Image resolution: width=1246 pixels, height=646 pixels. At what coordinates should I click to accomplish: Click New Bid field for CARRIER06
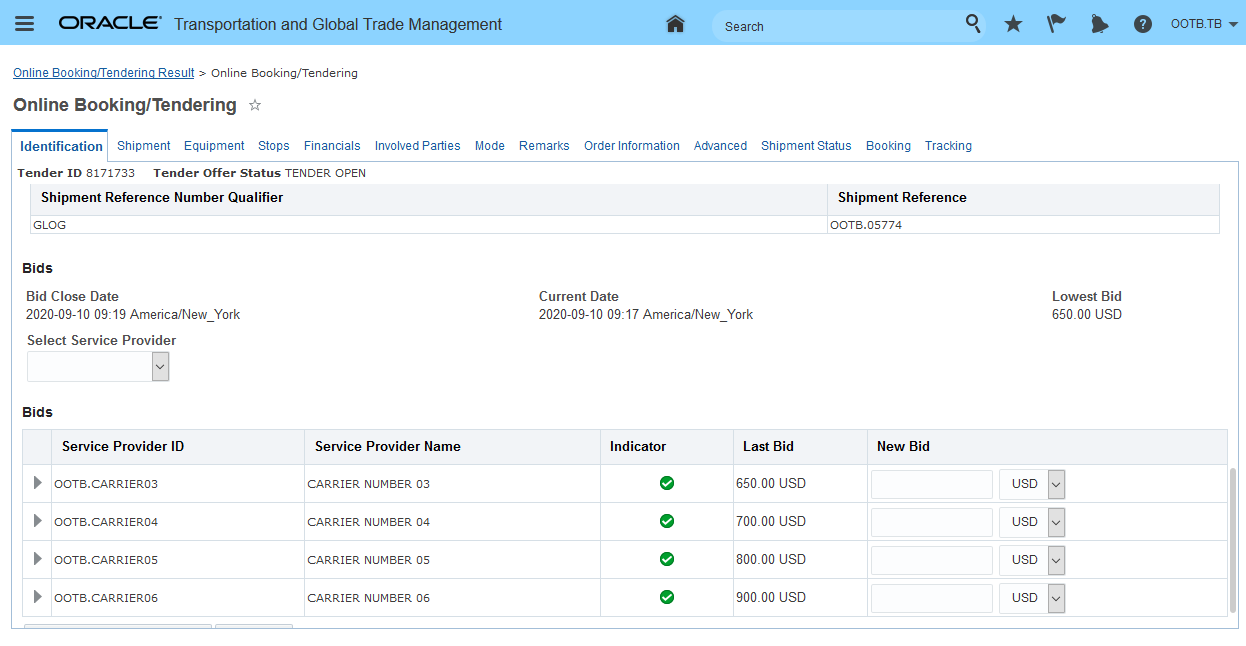tap(931, 598)
